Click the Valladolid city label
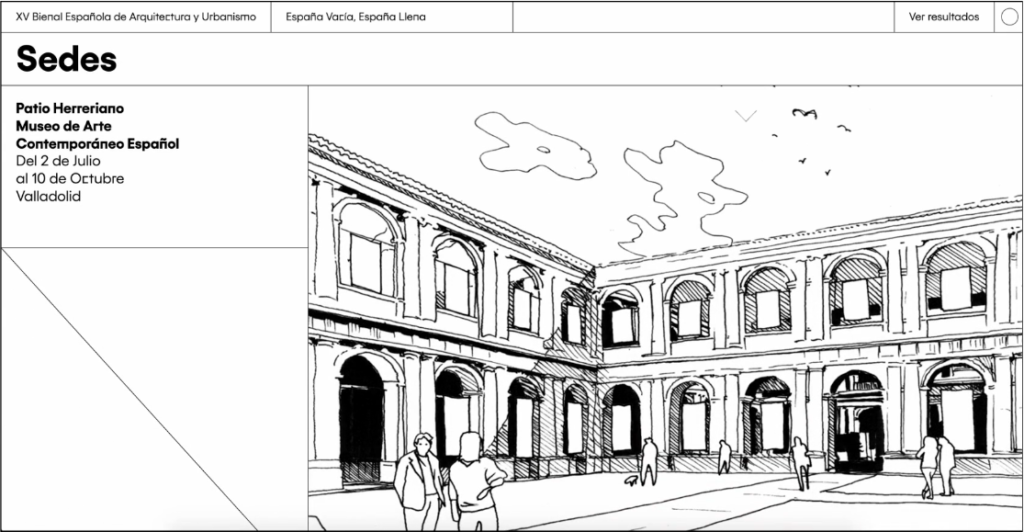Image resolution: width=1024 pixels, height=532 pixels. [48, 196]
